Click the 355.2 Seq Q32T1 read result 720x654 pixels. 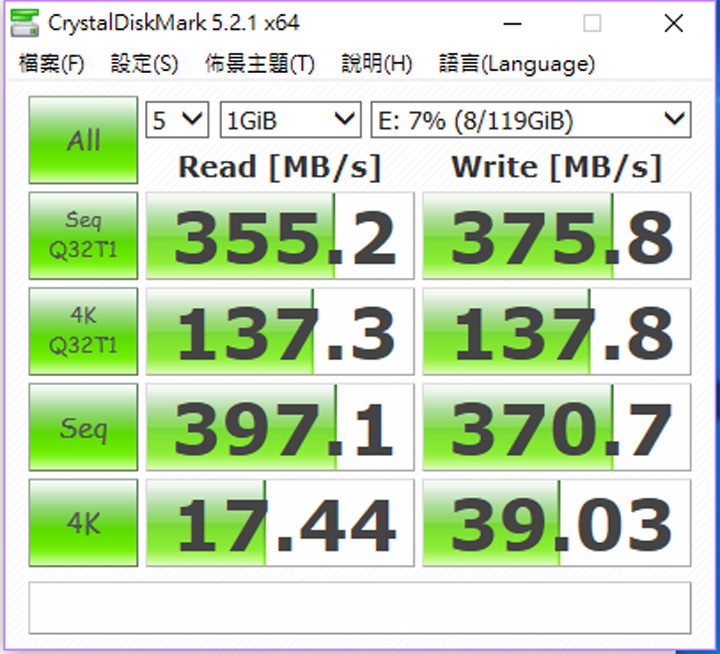click(280, 236)
